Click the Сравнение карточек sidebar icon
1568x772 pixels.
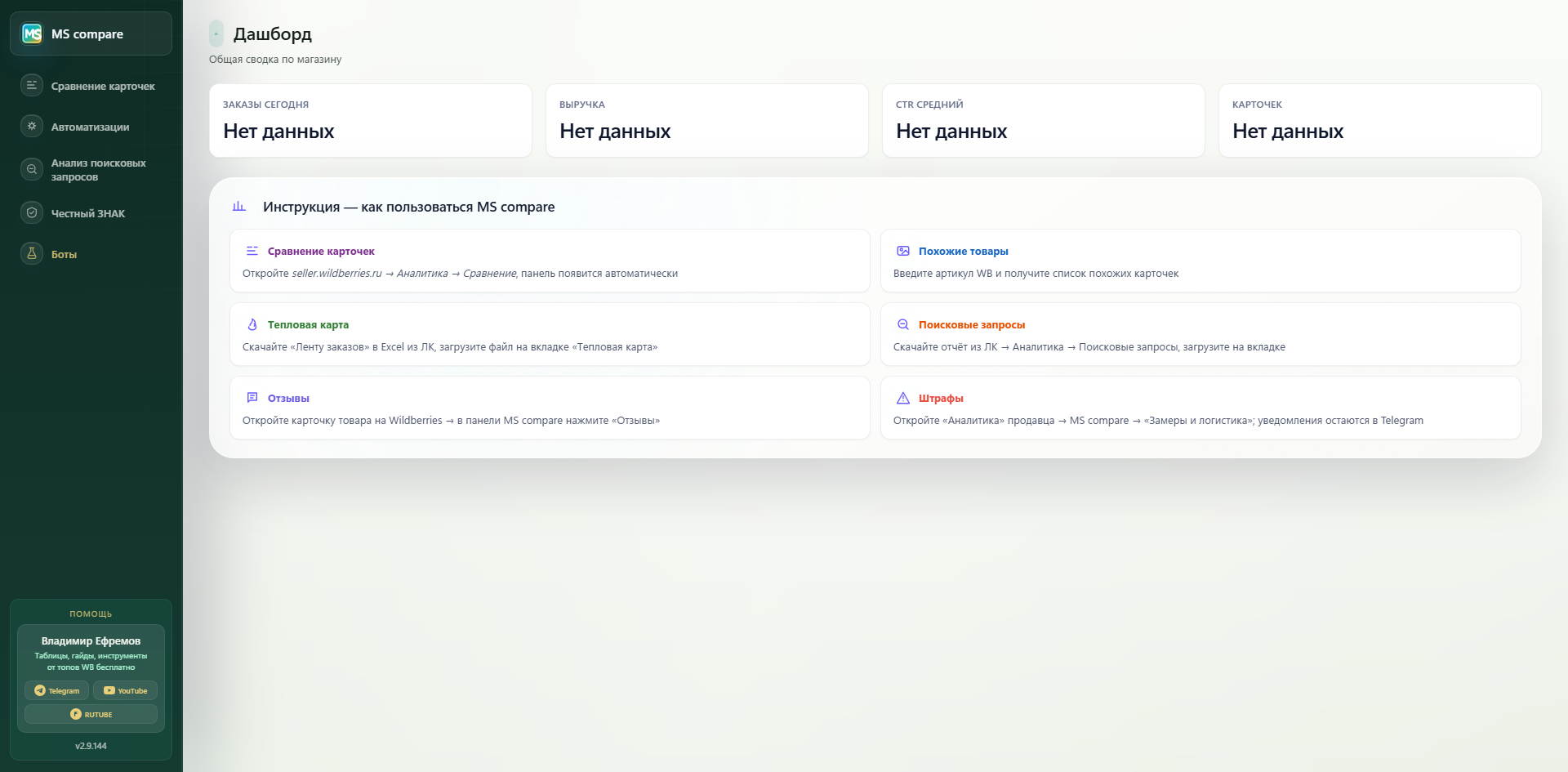[x=32, y=85]
